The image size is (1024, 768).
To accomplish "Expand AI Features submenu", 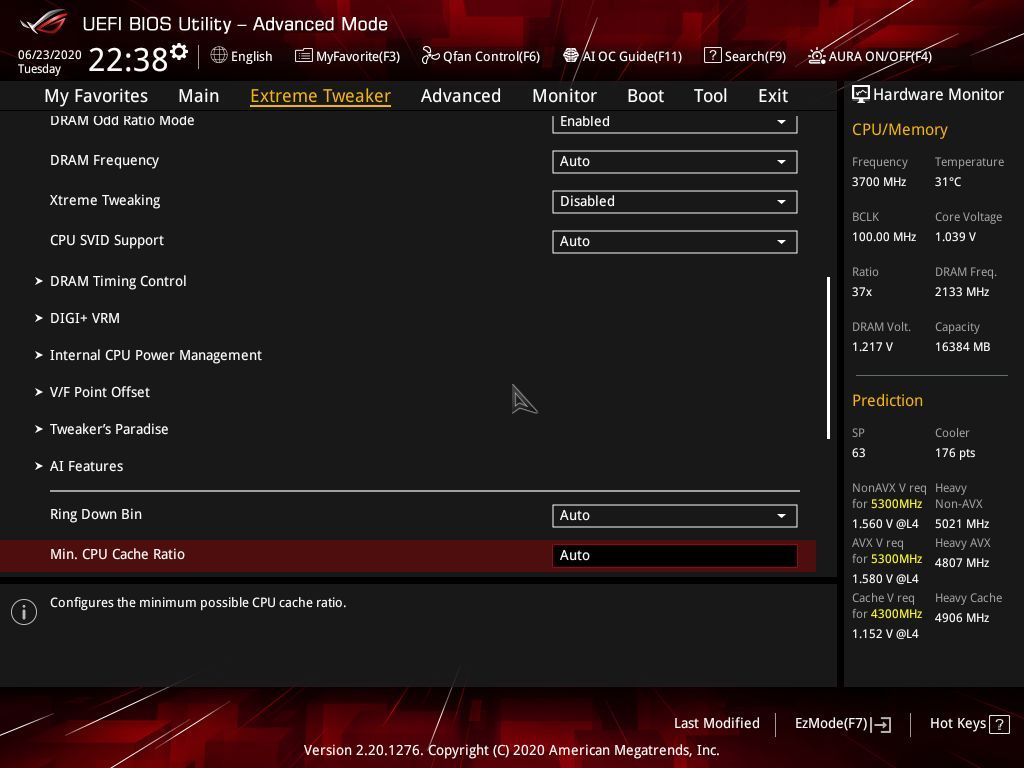I will coord(86,466).
